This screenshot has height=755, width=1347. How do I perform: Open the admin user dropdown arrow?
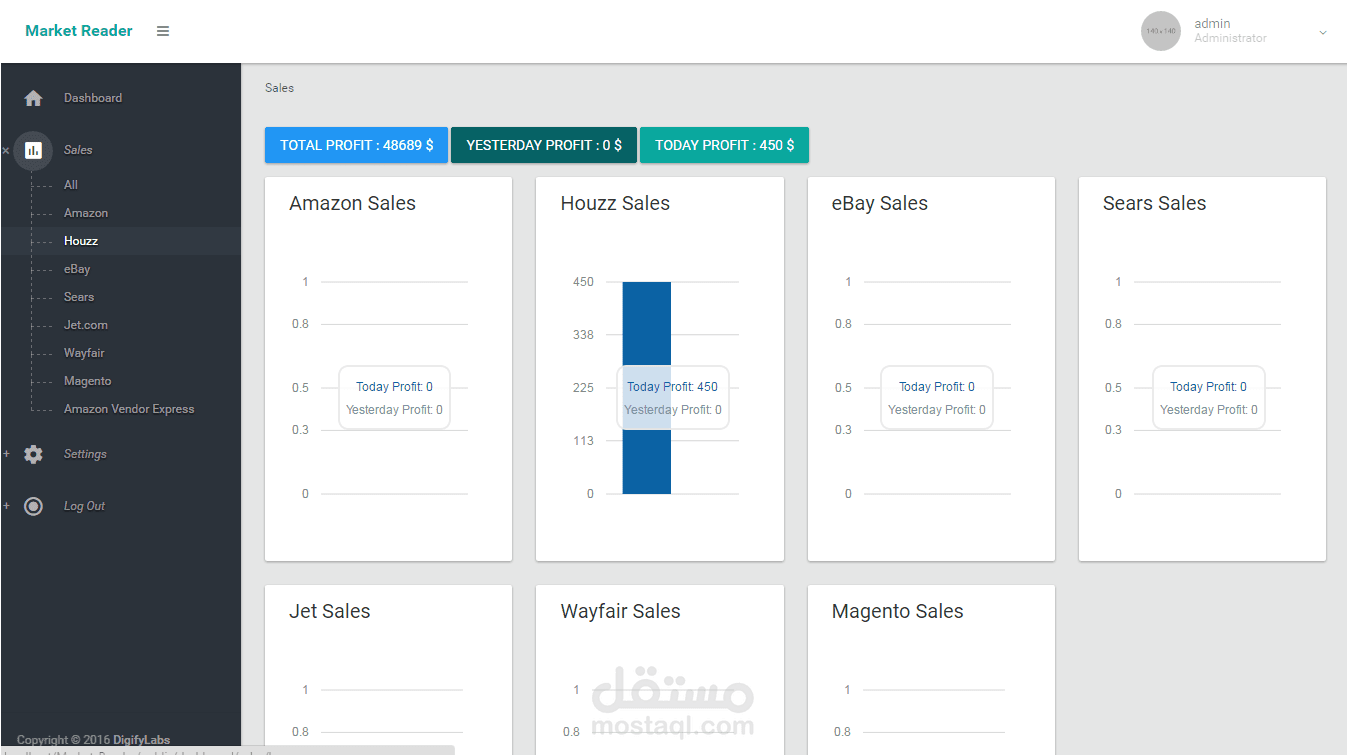click(1323, 32)
